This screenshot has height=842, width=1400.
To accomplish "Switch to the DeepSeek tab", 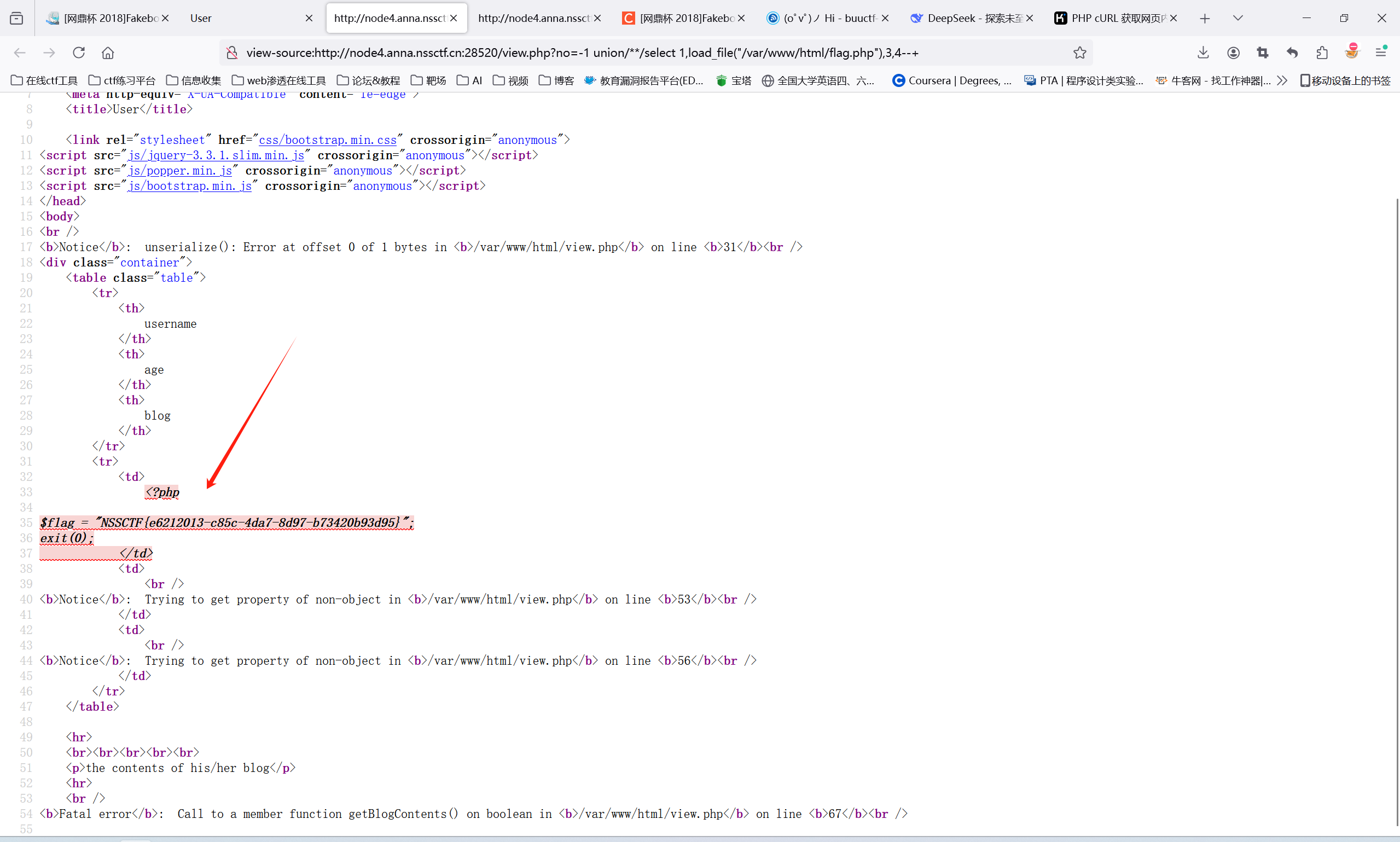I will pyautogui.click(x=967, y=18).
